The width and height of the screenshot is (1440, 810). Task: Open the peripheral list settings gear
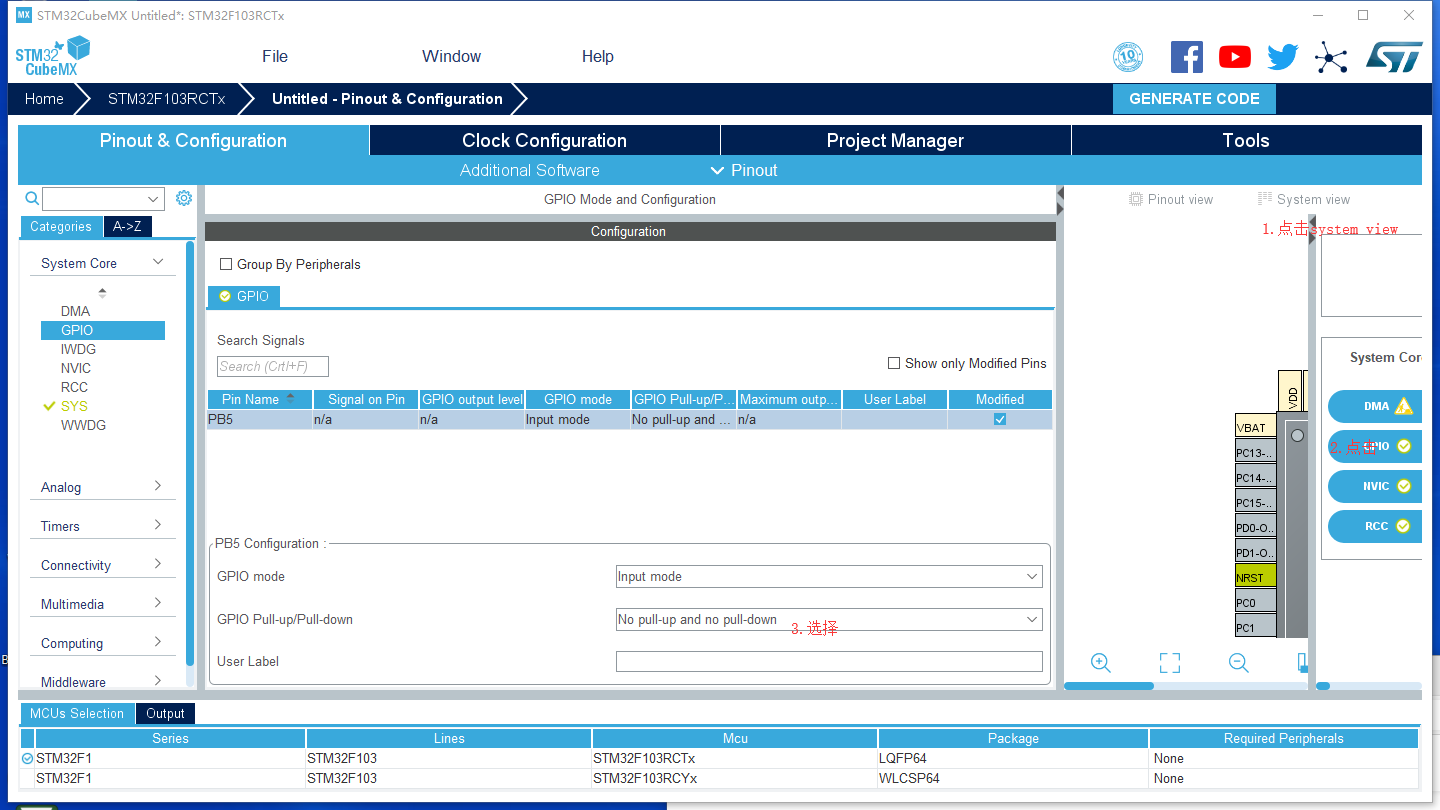(x=183, y=198)
